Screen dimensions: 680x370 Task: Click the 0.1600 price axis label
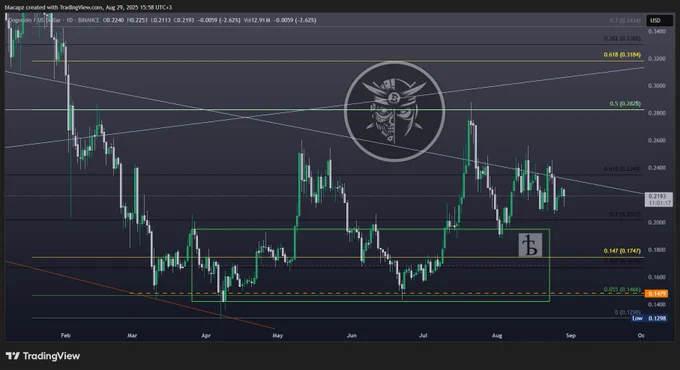657,277
